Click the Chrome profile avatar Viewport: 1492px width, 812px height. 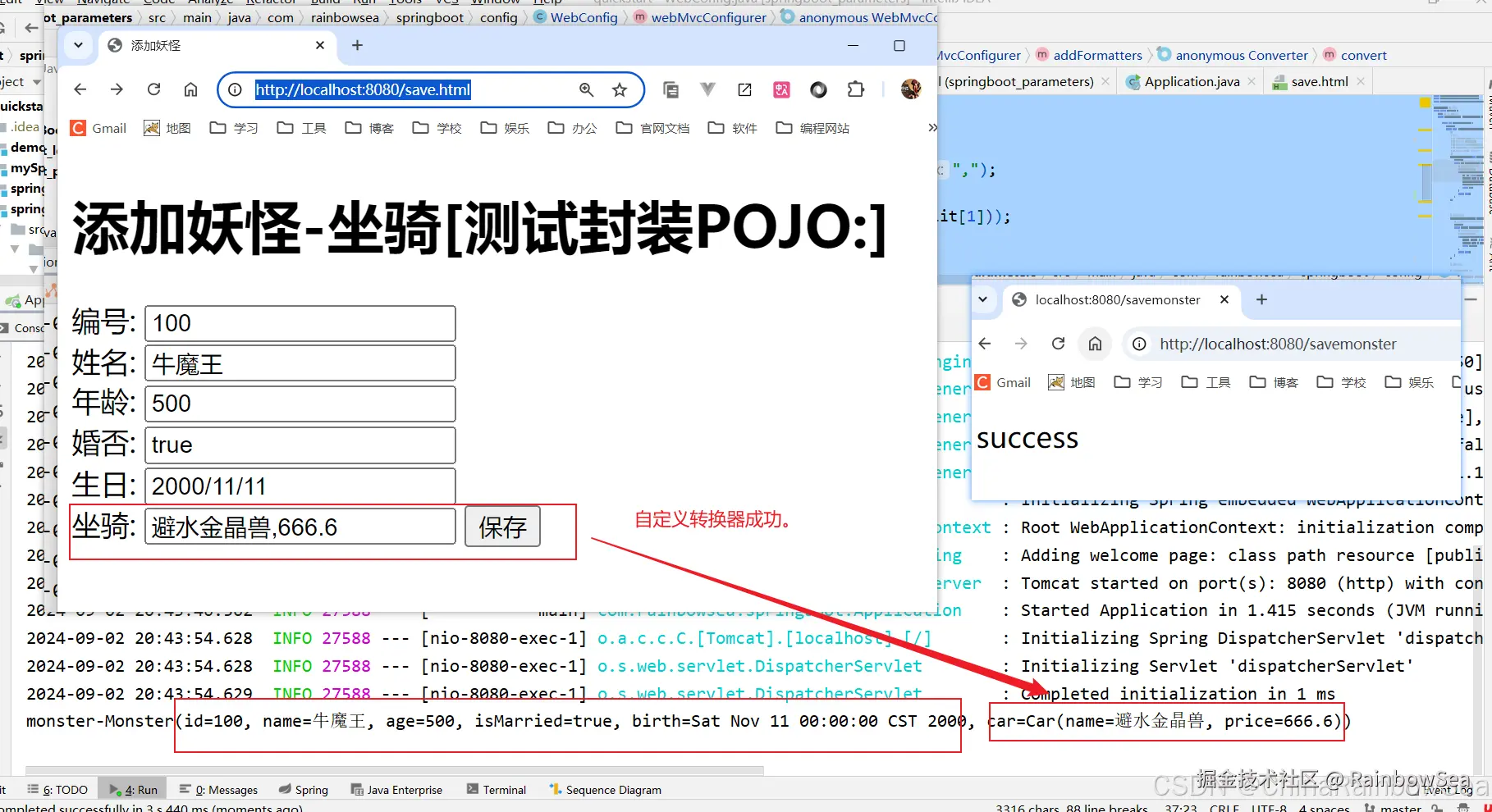911,89
